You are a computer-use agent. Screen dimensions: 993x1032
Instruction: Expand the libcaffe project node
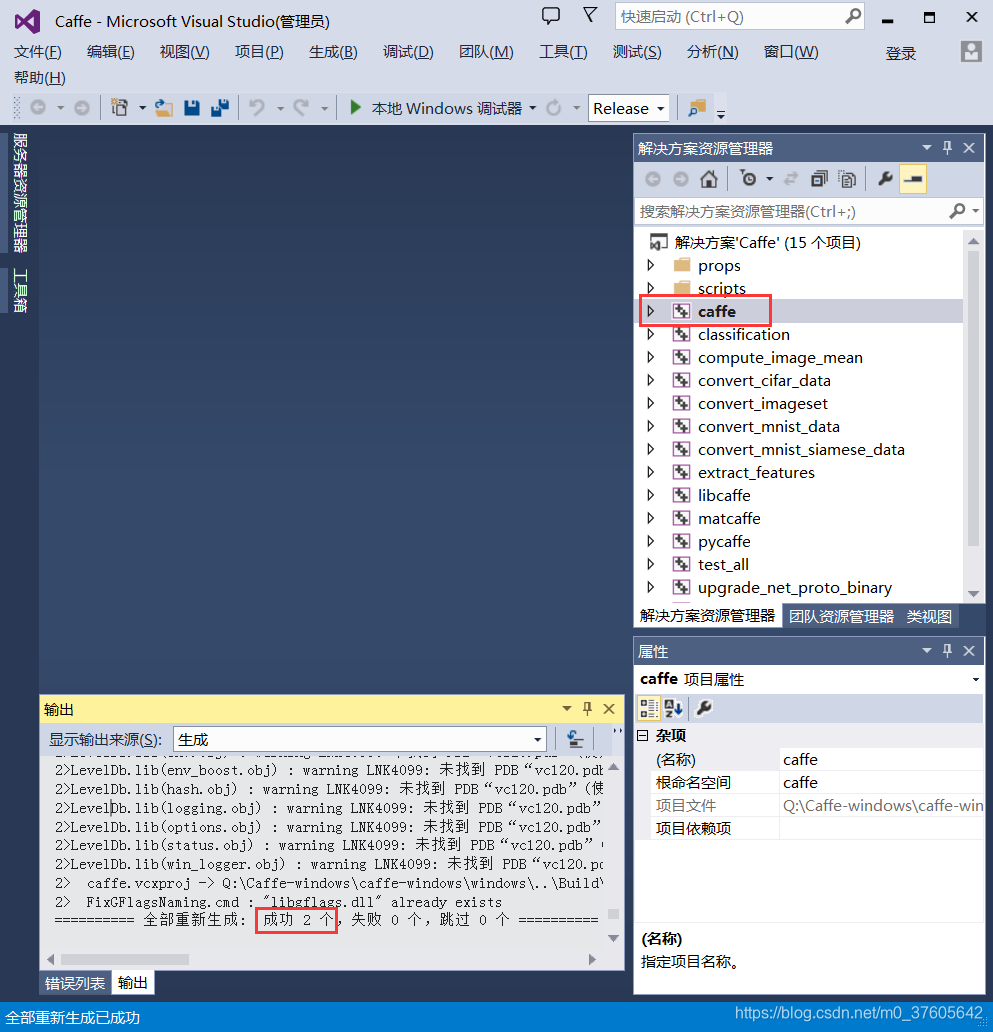tap(651, 495)
